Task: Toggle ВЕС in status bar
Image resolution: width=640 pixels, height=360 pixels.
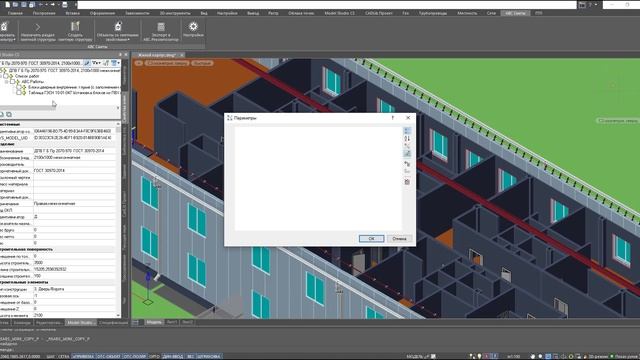Action: point(191,356)
